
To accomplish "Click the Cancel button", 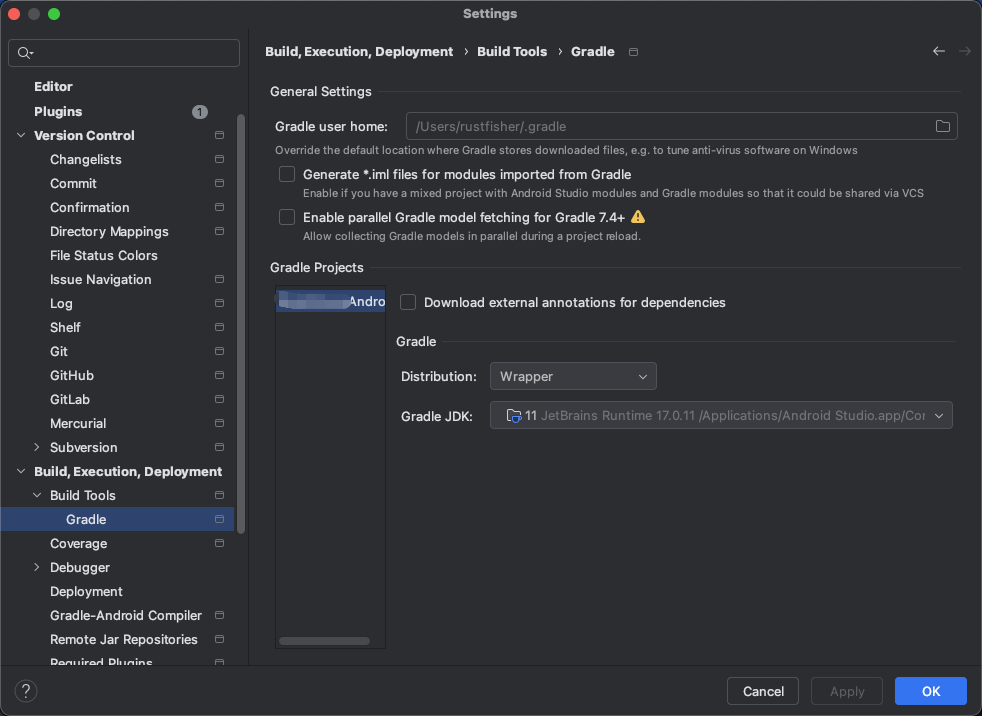I will [763, 691].
